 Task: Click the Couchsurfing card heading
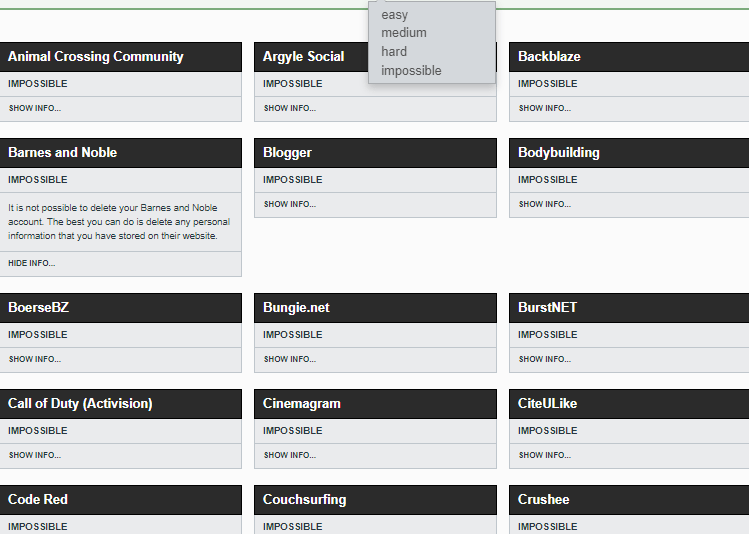click(304, 500)
